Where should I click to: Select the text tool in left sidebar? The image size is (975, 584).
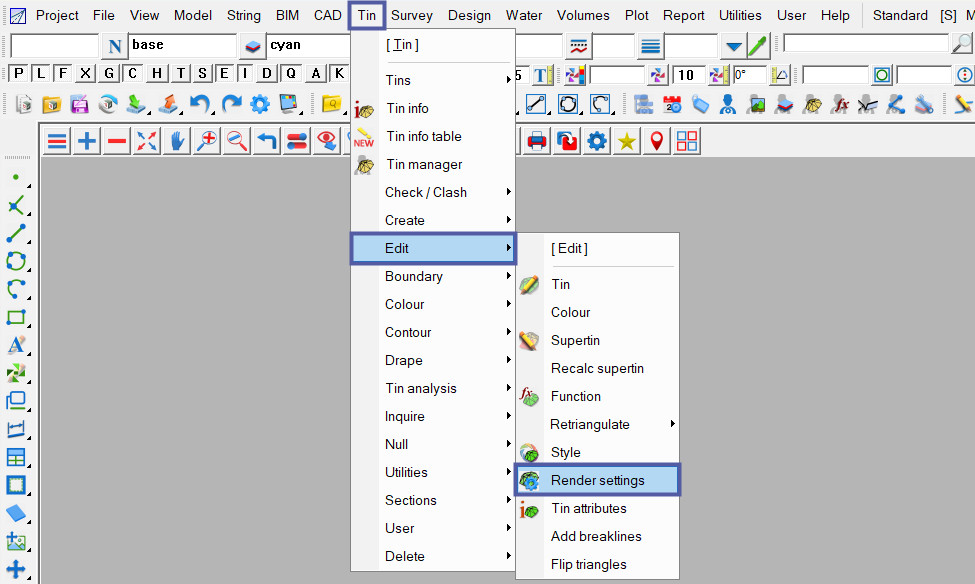16,345
